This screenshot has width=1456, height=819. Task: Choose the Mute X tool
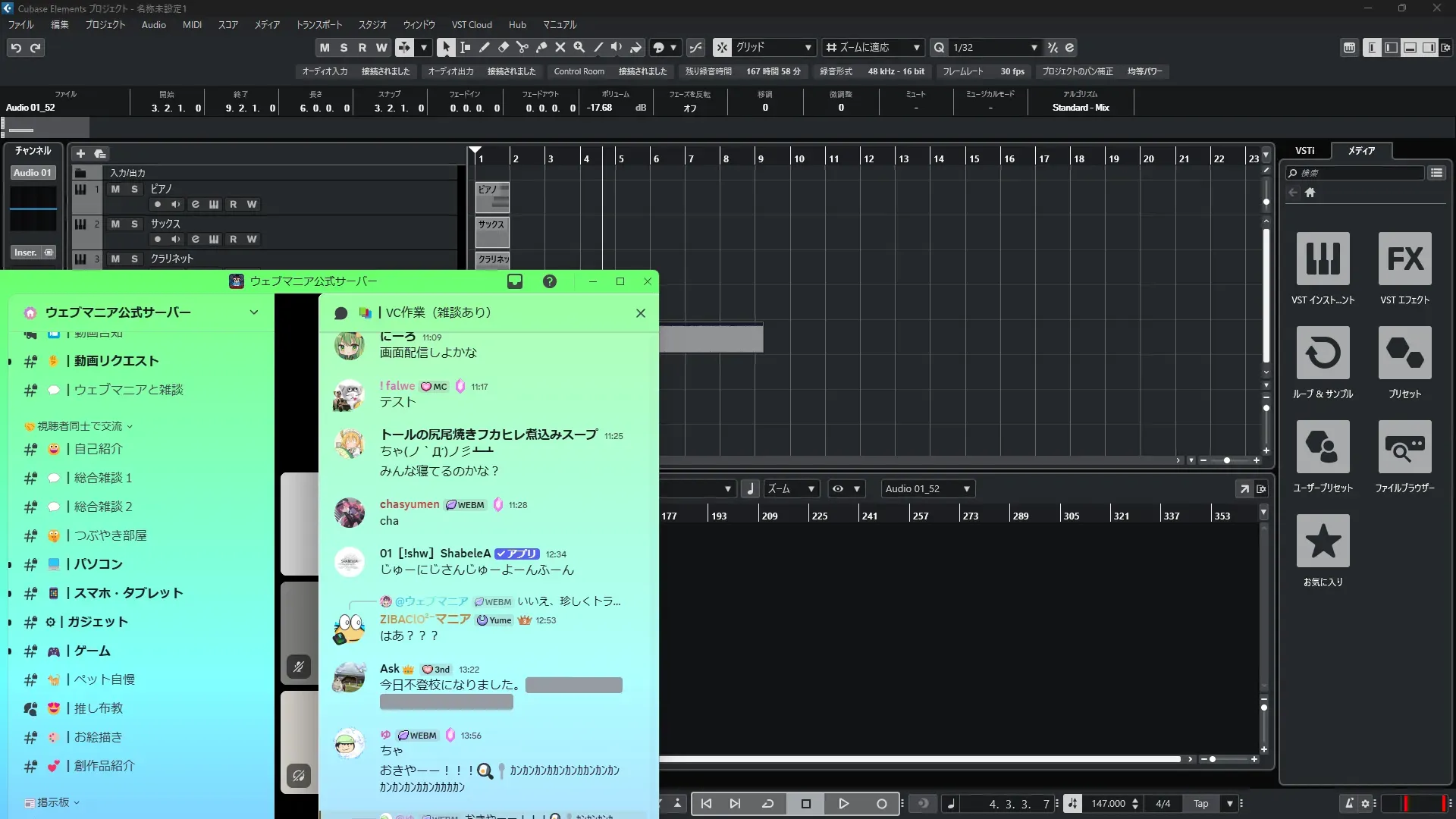click(560, 47)
